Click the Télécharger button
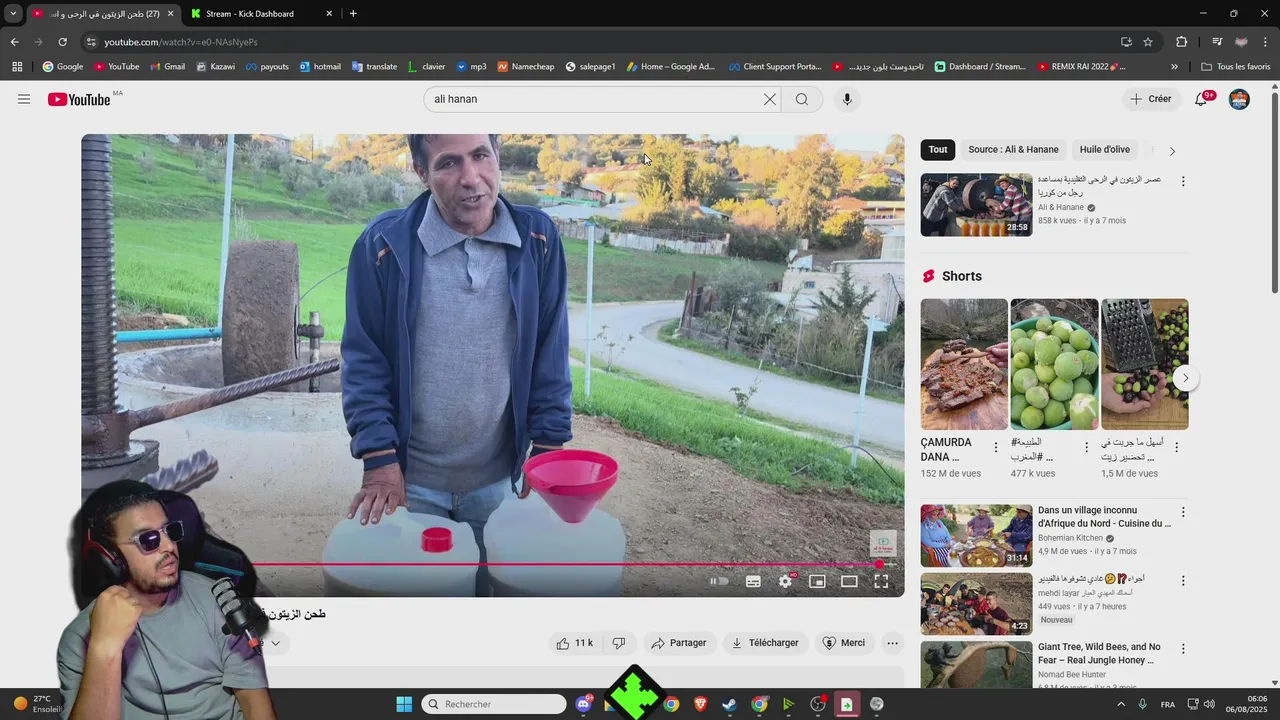 tap(766, 643)
